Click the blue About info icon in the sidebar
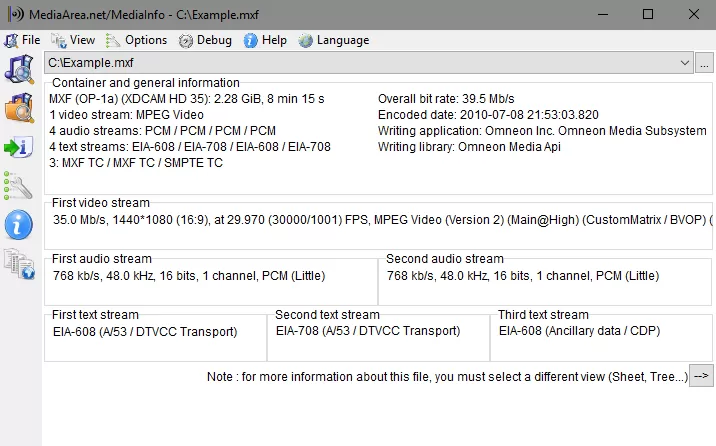This screenshot has height=446, width=716. click(19, 225)
